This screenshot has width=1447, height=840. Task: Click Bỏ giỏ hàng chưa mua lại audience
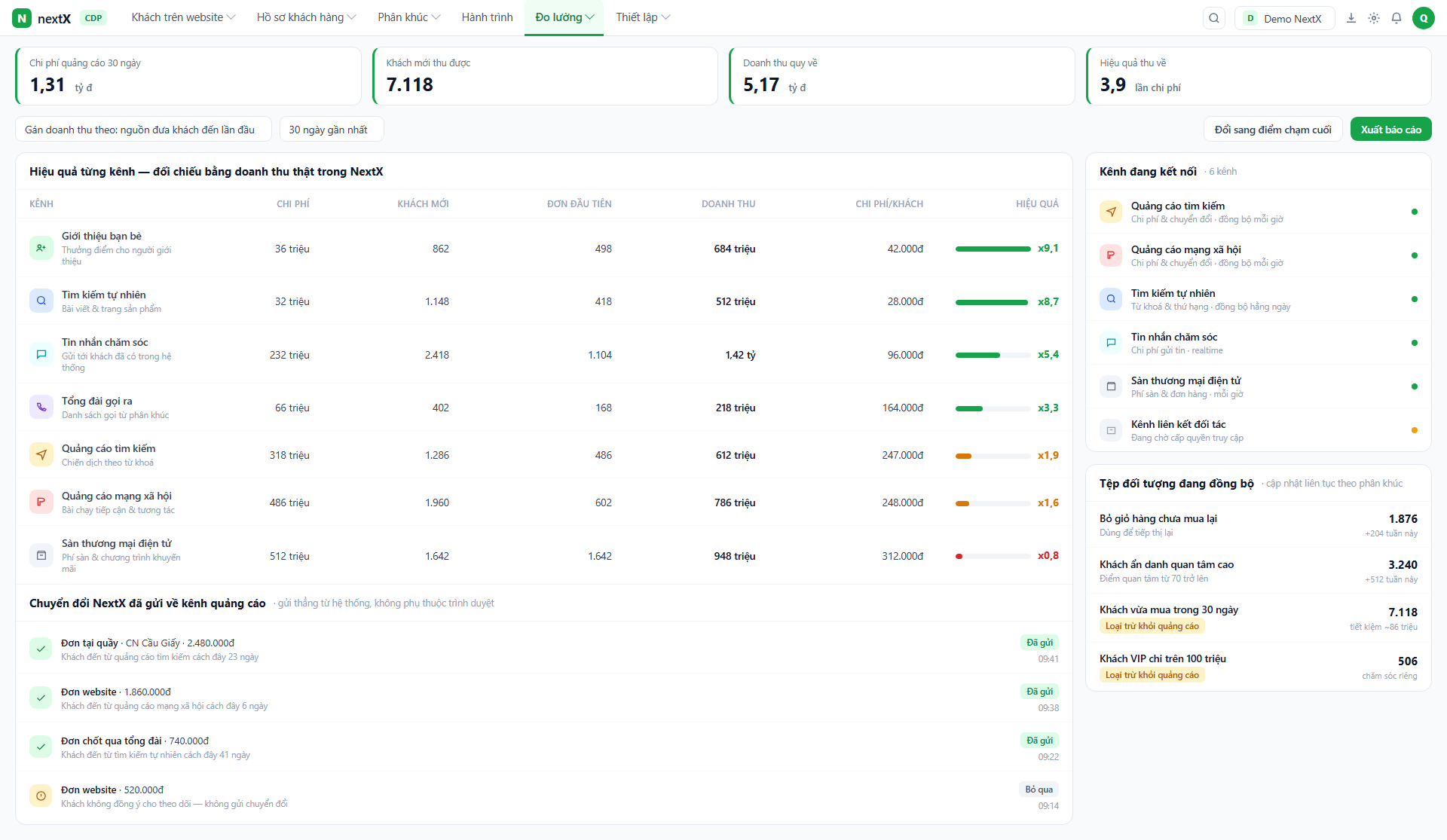(1259, 525)
